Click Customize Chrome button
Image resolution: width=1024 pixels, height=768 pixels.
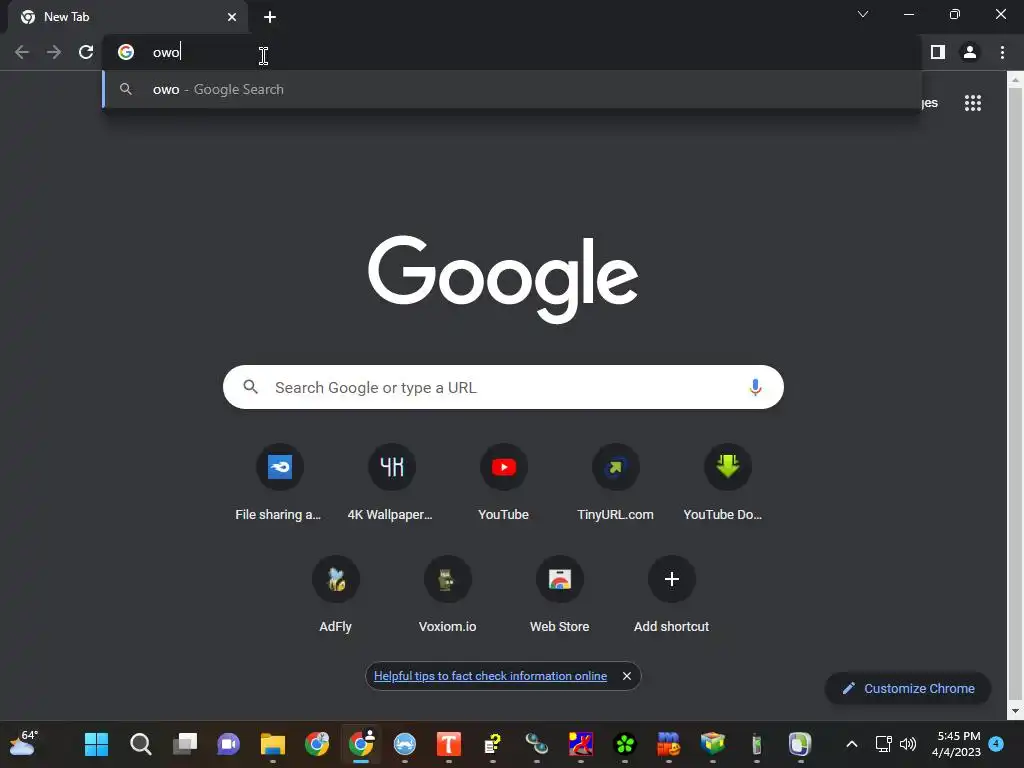pyautogui.click(x=908, y=688)
